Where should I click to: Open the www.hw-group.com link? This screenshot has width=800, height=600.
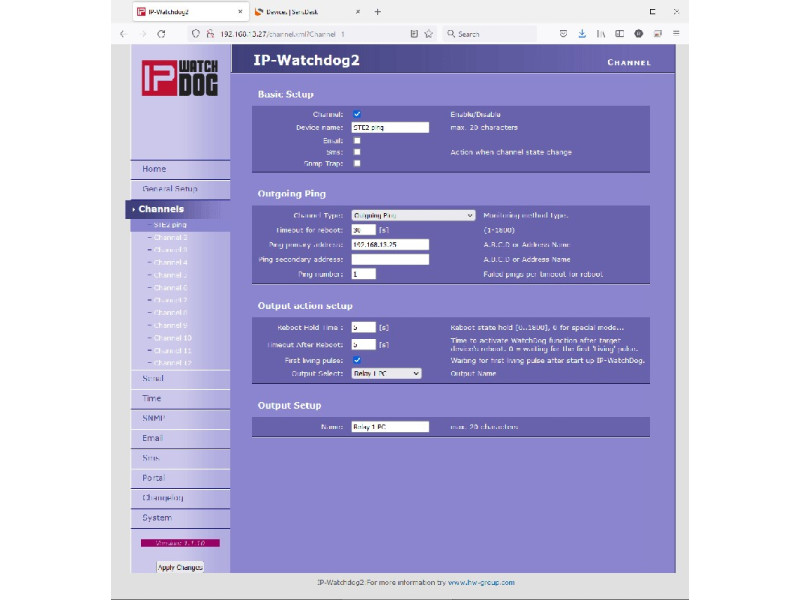click(x=481, y=583)
